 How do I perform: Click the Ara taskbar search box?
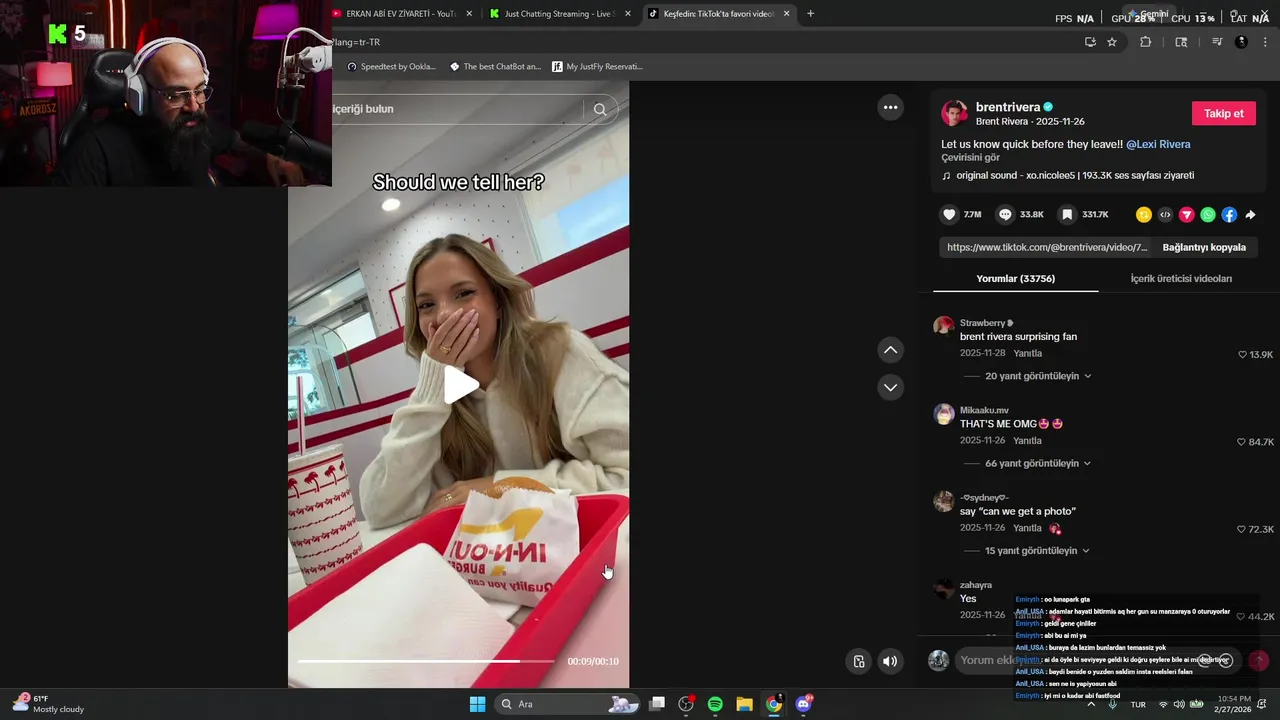pos(566,704)
